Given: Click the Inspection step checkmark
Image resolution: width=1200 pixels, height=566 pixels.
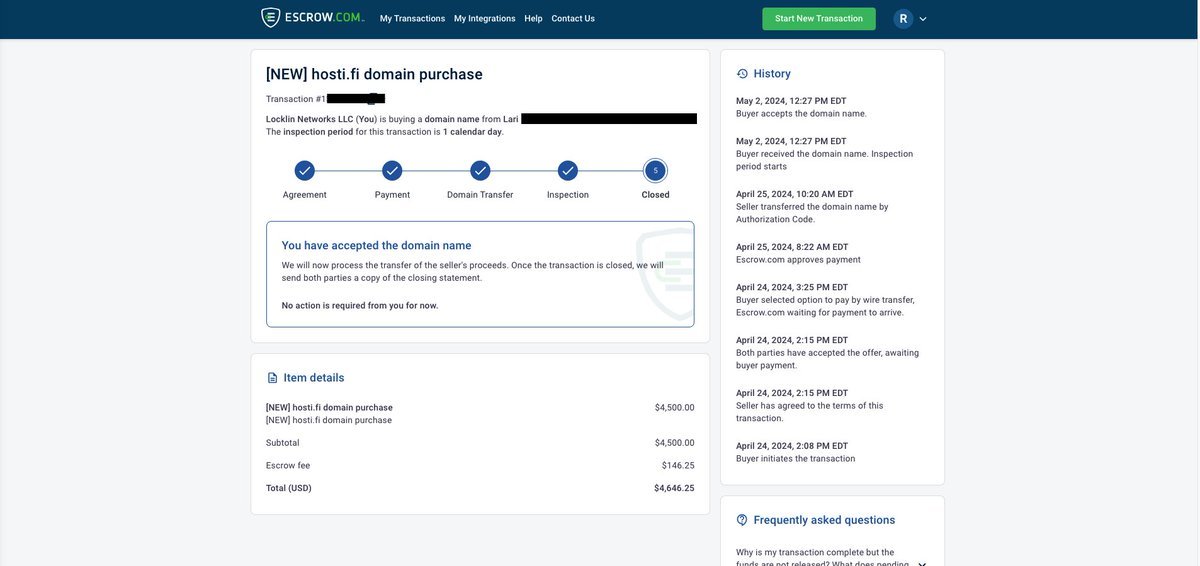Looking at the screenshot, I should tap(568, 171).
